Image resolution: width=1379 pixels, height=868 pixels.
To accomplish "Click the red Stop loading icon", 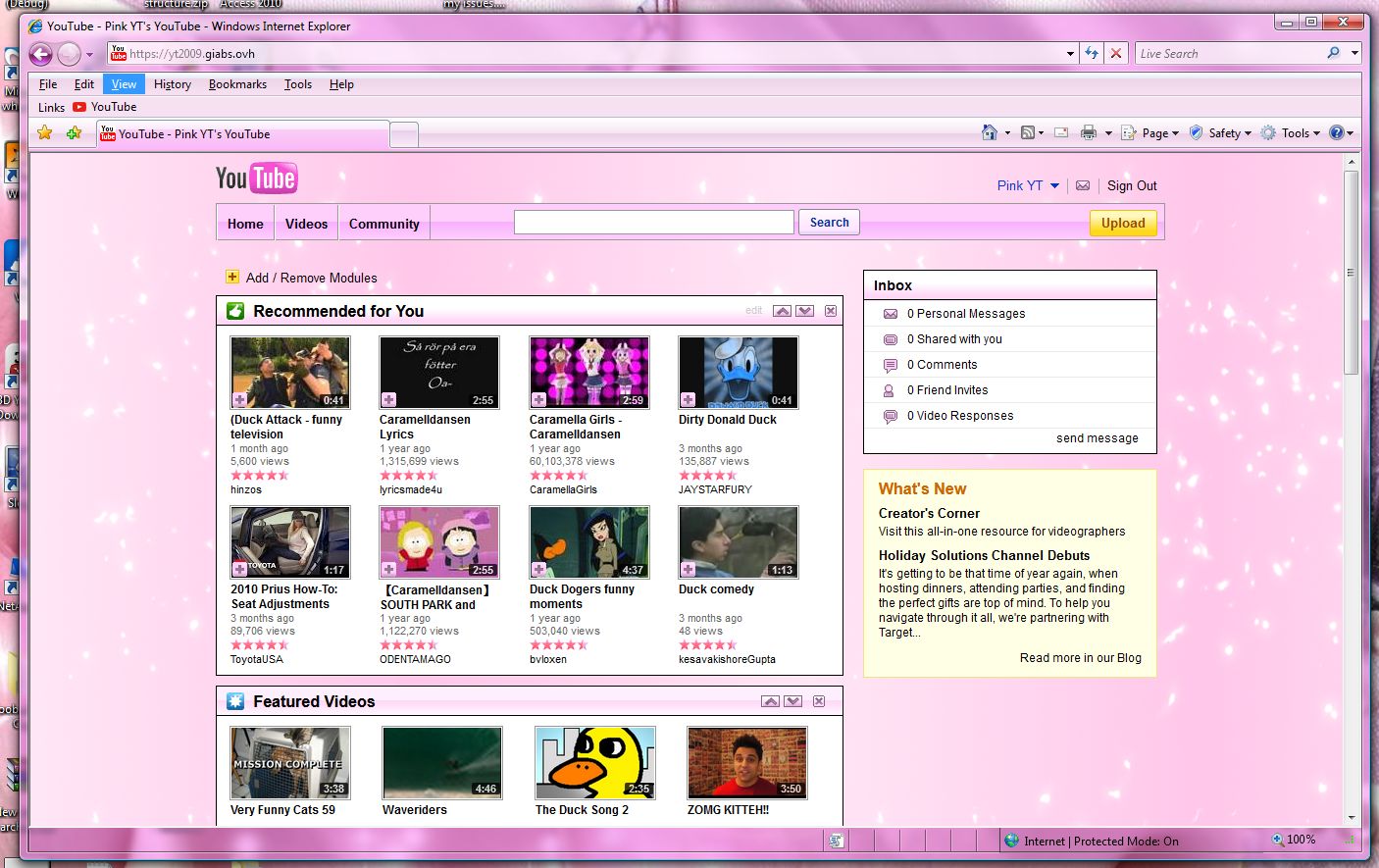I will [1116, 54].
